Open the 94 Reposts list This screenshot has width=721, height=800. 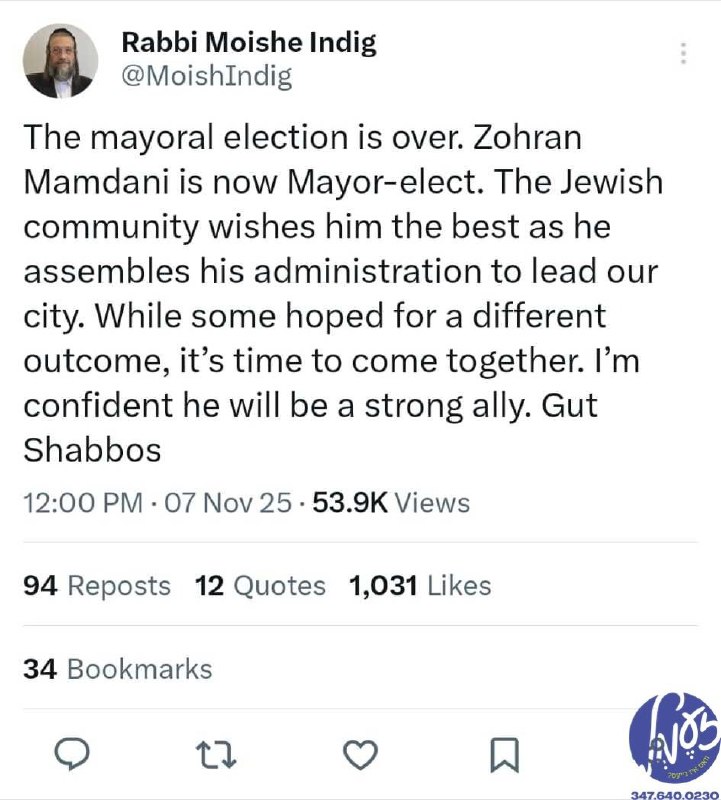coord(97,585)
